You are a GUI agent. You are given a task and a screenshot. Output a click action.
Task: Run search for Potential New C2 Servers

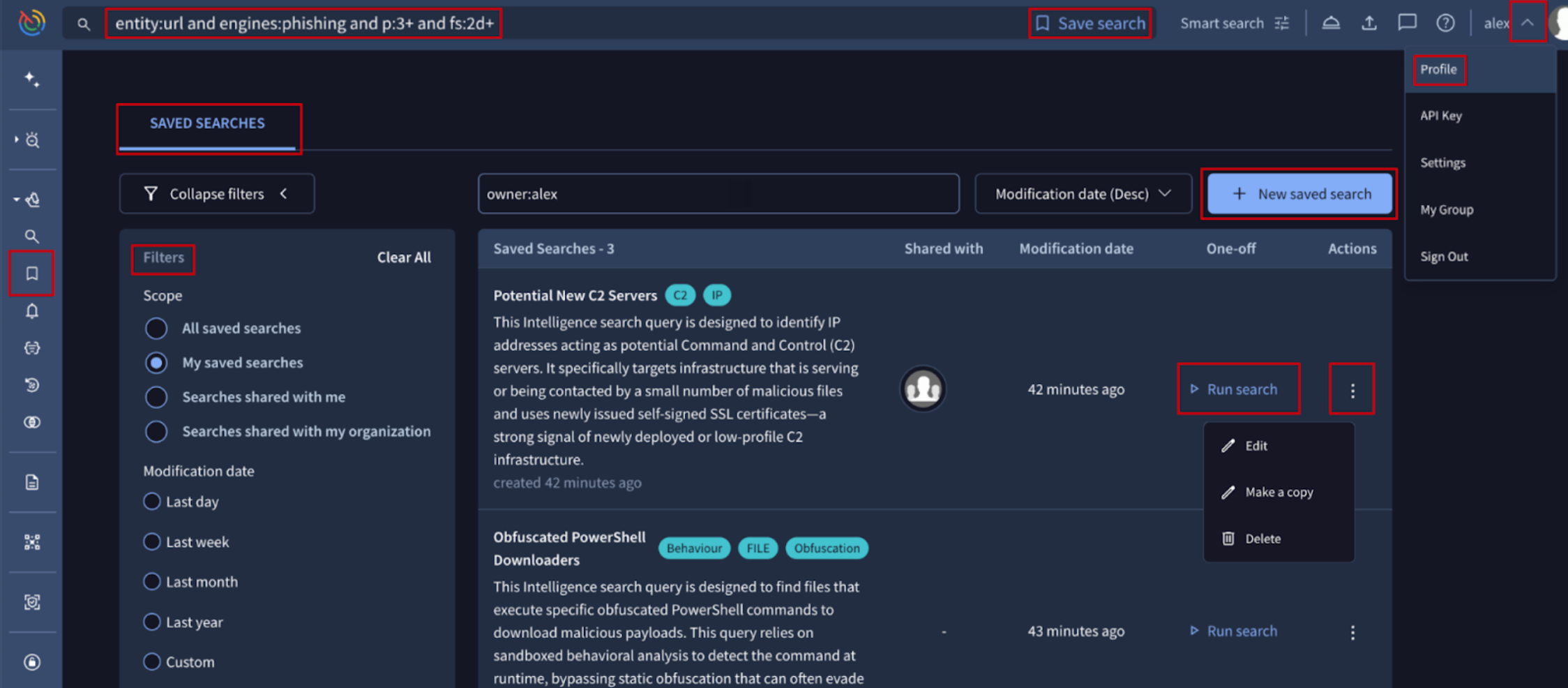[1233, 389]
